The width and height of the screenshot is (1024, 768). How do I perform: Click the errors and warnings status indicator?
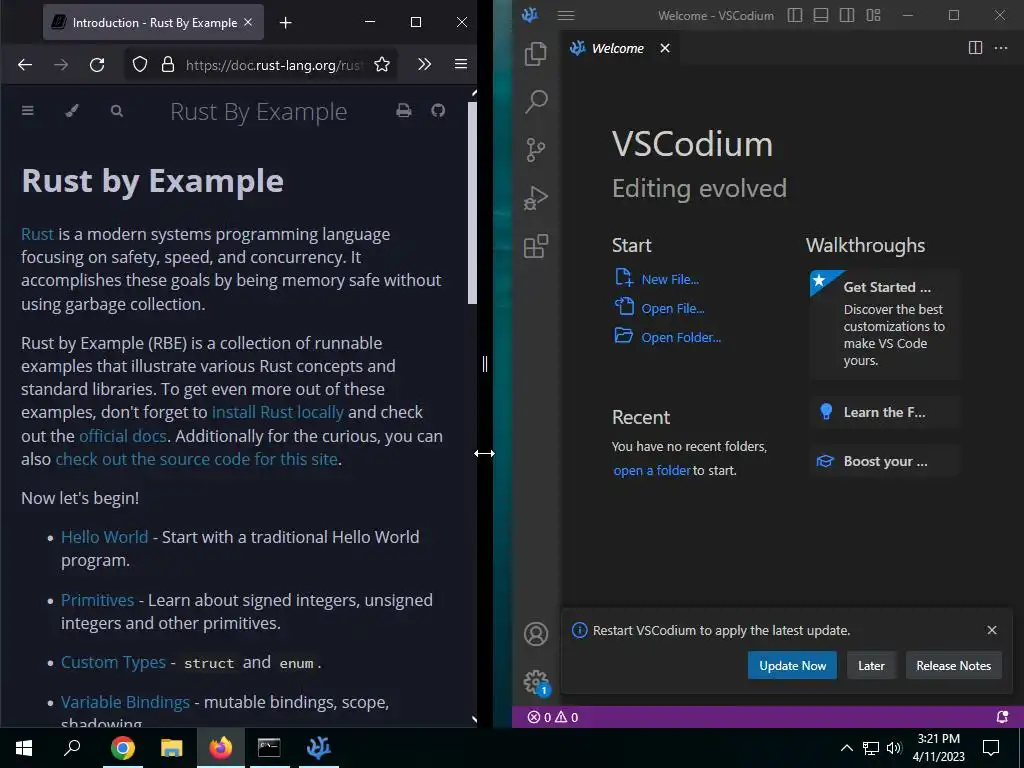pyautogui.click(x=552, y=717)
